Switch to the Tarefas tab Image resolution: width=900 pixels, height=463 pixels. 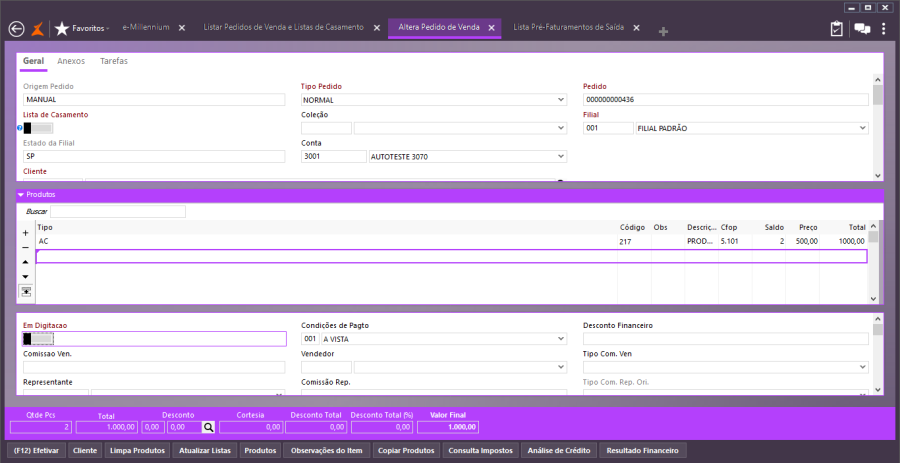pos(114,61)
